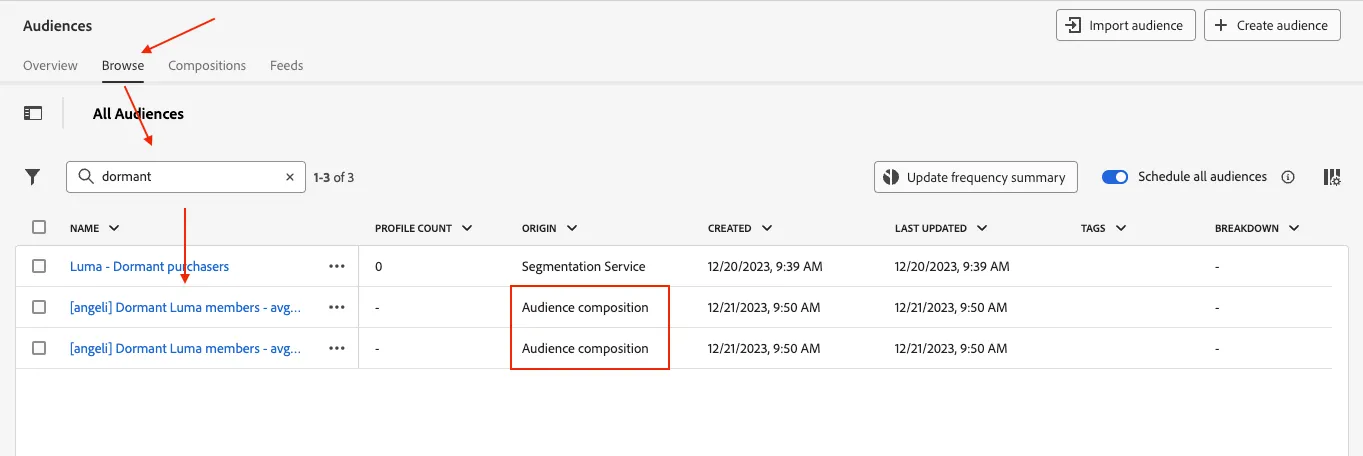This screenshot has width=1363, height=456.
Task: Toggle Schedule all audiences switch
Action: tap(1115, 177)
